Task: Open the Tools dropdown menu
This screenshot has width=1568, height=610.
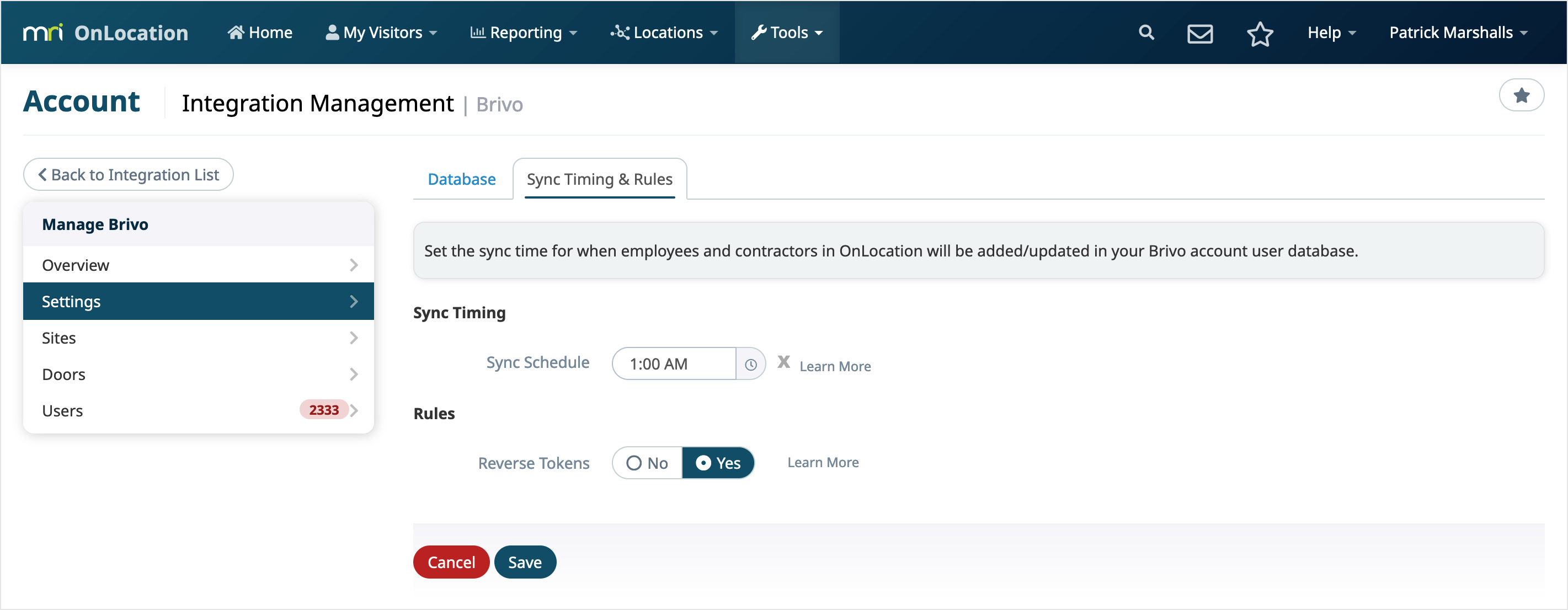Action: point(786,33)
